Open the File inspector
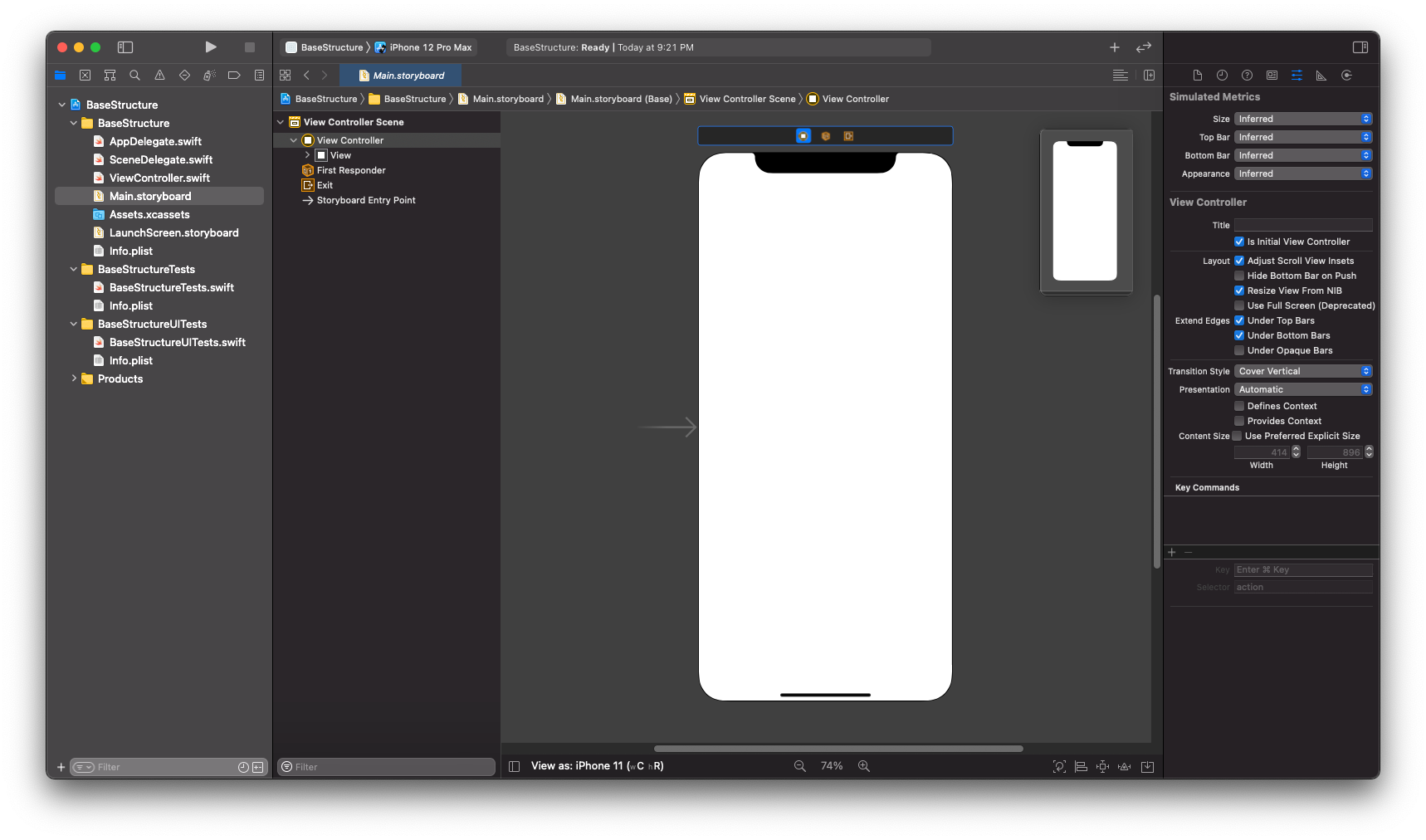Viewport: 1426px width, 840px height. tap(1197, 76)
